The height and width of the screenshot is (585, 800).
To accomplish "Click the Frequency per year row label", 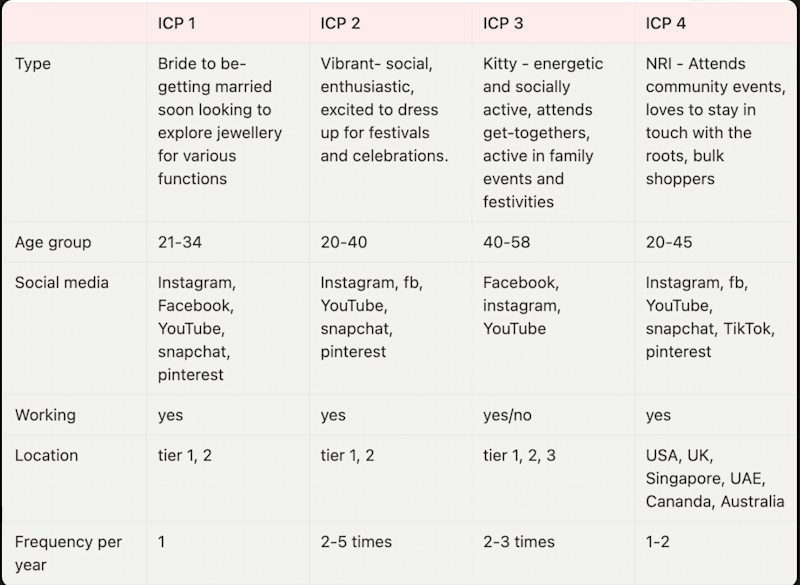I will tap(68, 553).
